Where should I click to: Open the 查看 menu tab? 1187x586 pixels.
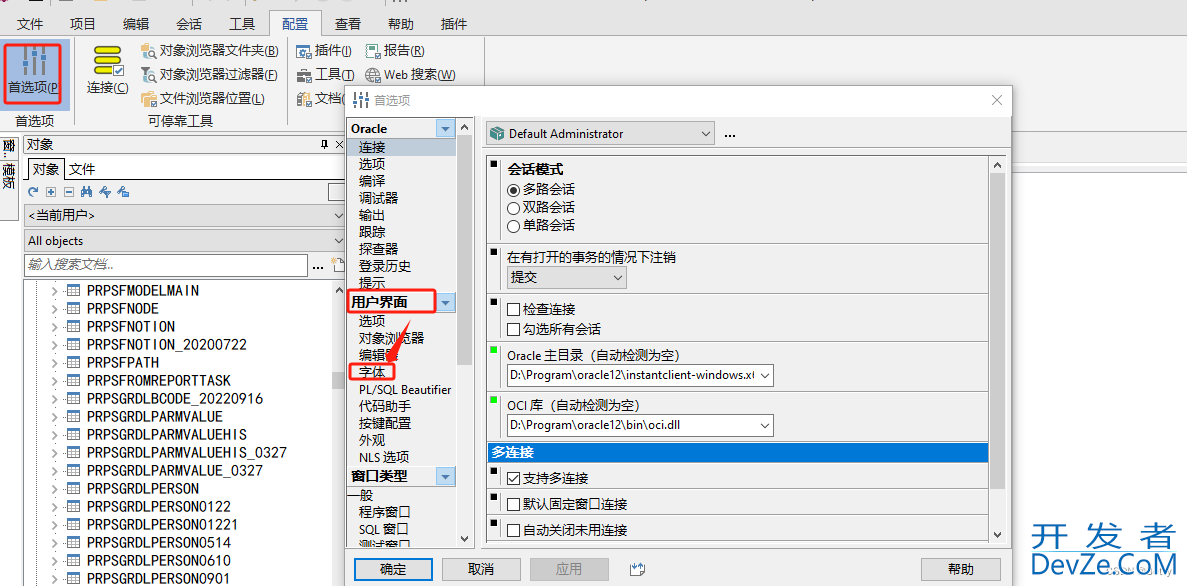point(347,23)
